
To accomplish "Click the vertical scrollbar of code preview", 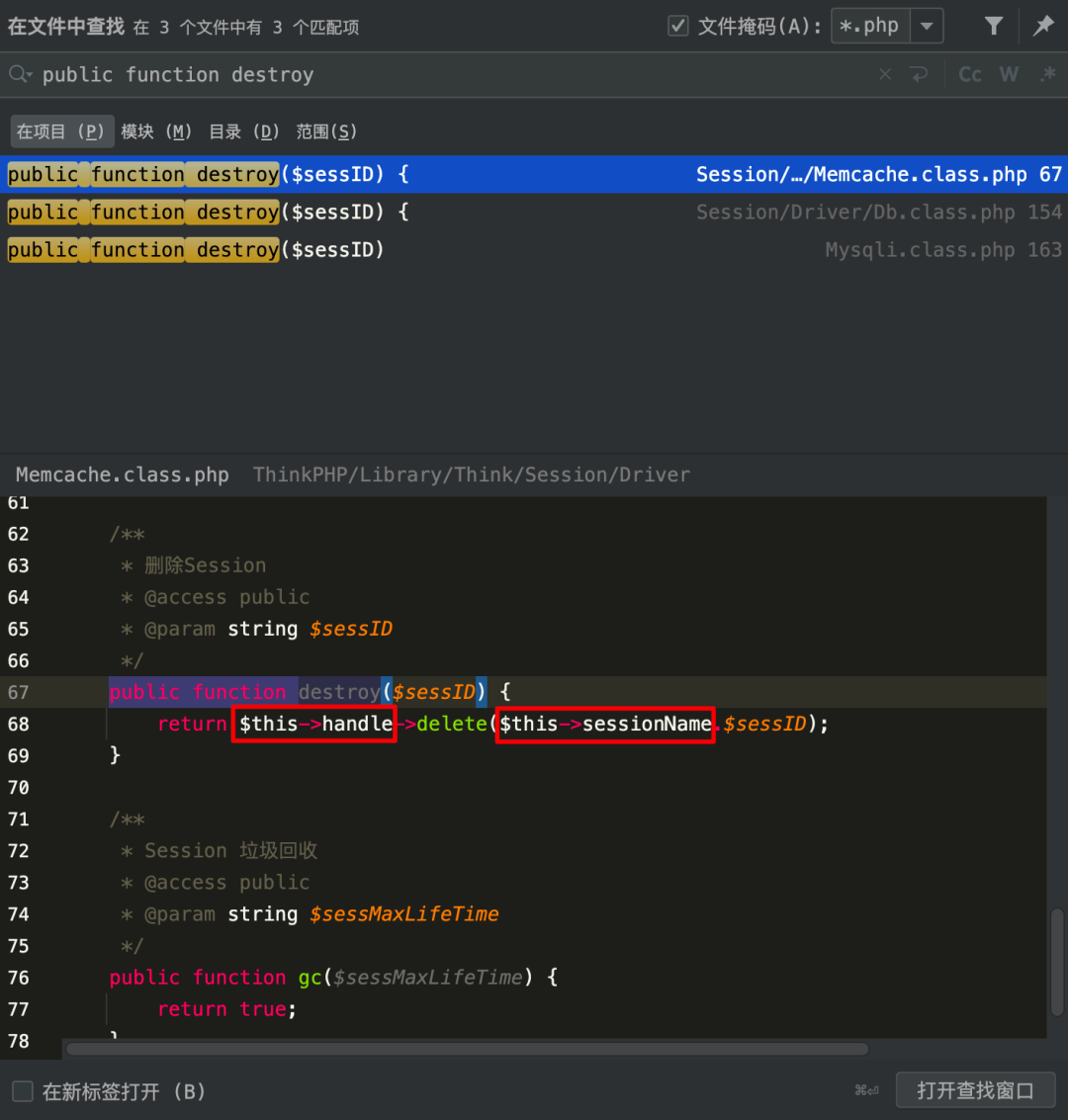I will coord(1057,962).
